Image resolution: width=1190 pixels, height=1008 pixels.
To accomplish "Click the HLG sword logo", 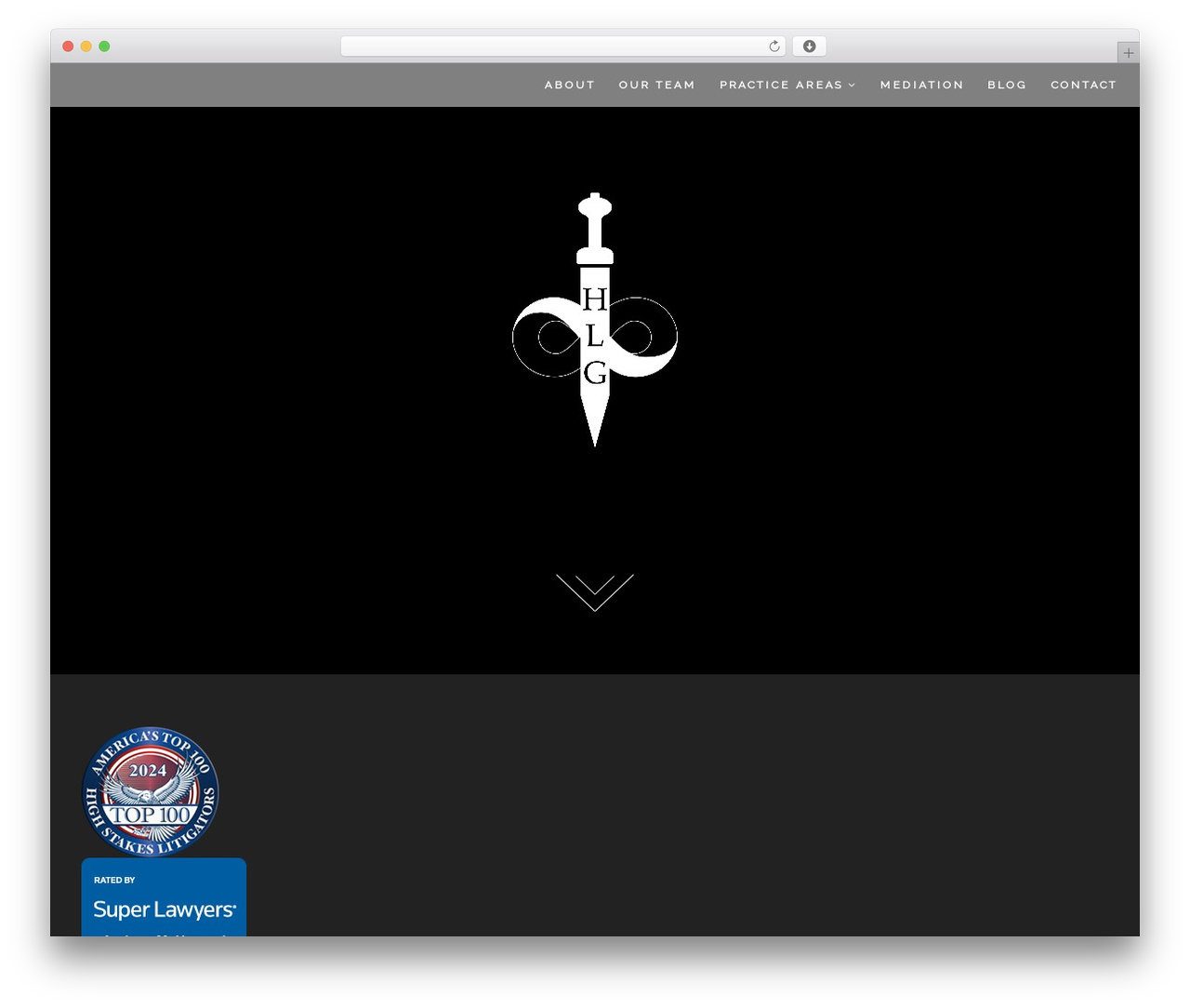I will coord(595,320).
